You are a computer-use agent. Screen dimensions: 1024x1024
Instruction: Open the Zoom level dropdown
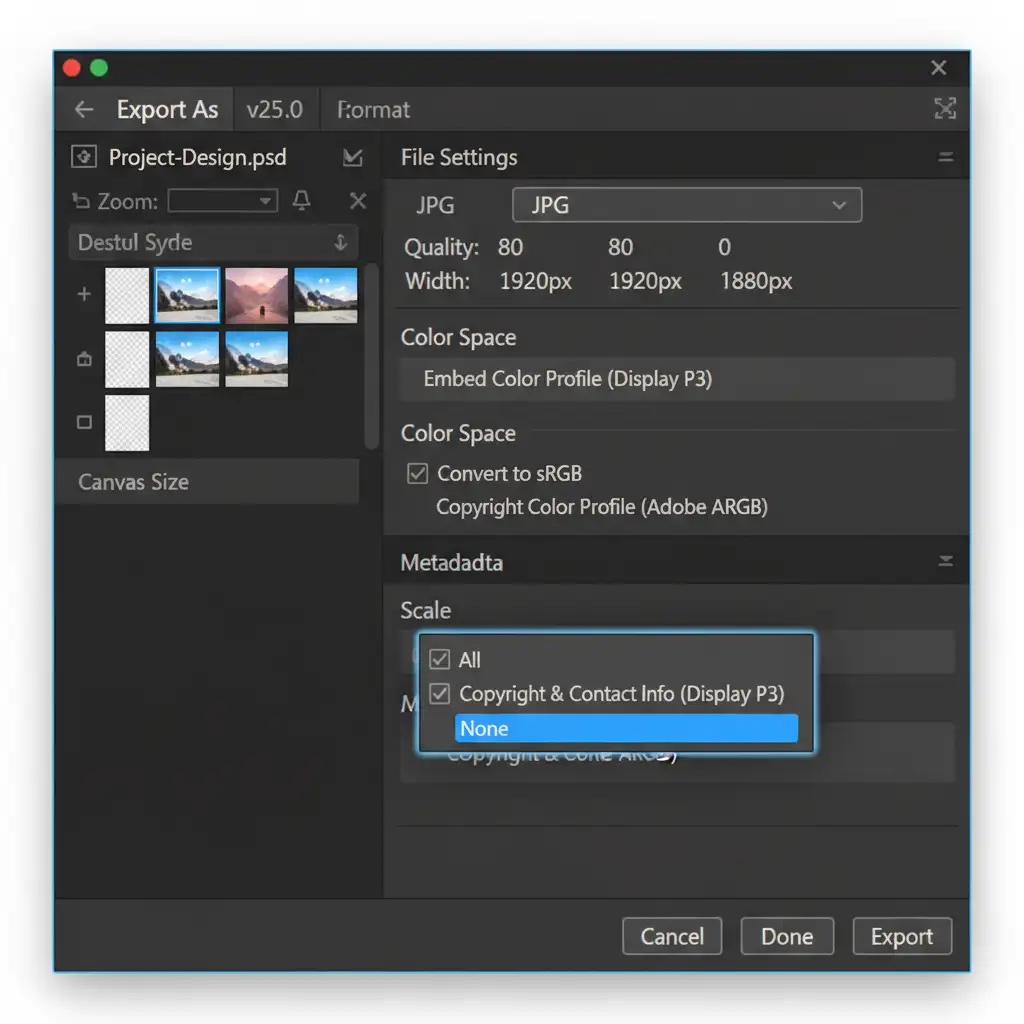(x=222, y=201)
